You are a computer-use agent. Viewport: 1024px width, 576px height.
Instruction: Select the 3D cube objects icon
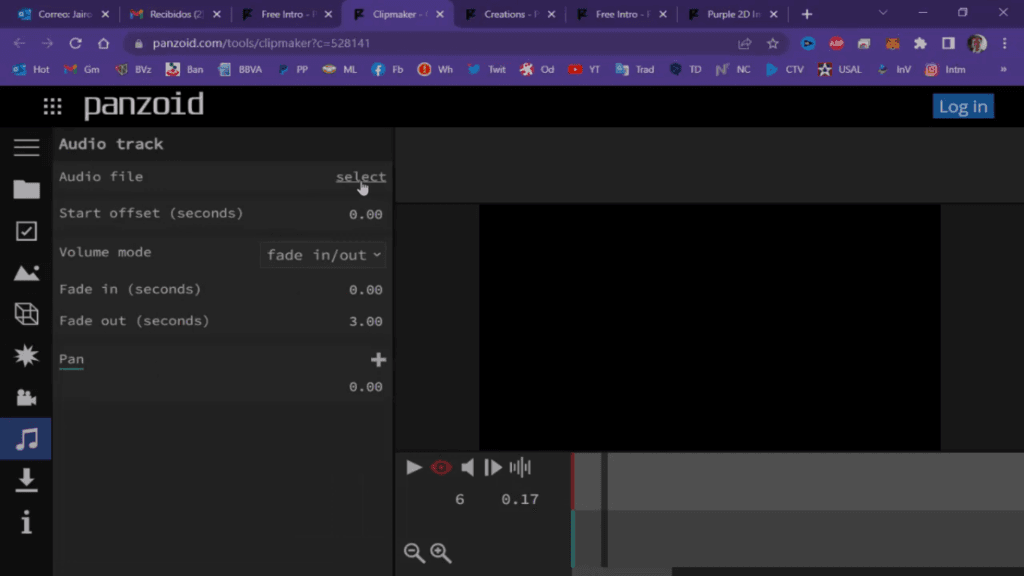(x=26, y=314)
